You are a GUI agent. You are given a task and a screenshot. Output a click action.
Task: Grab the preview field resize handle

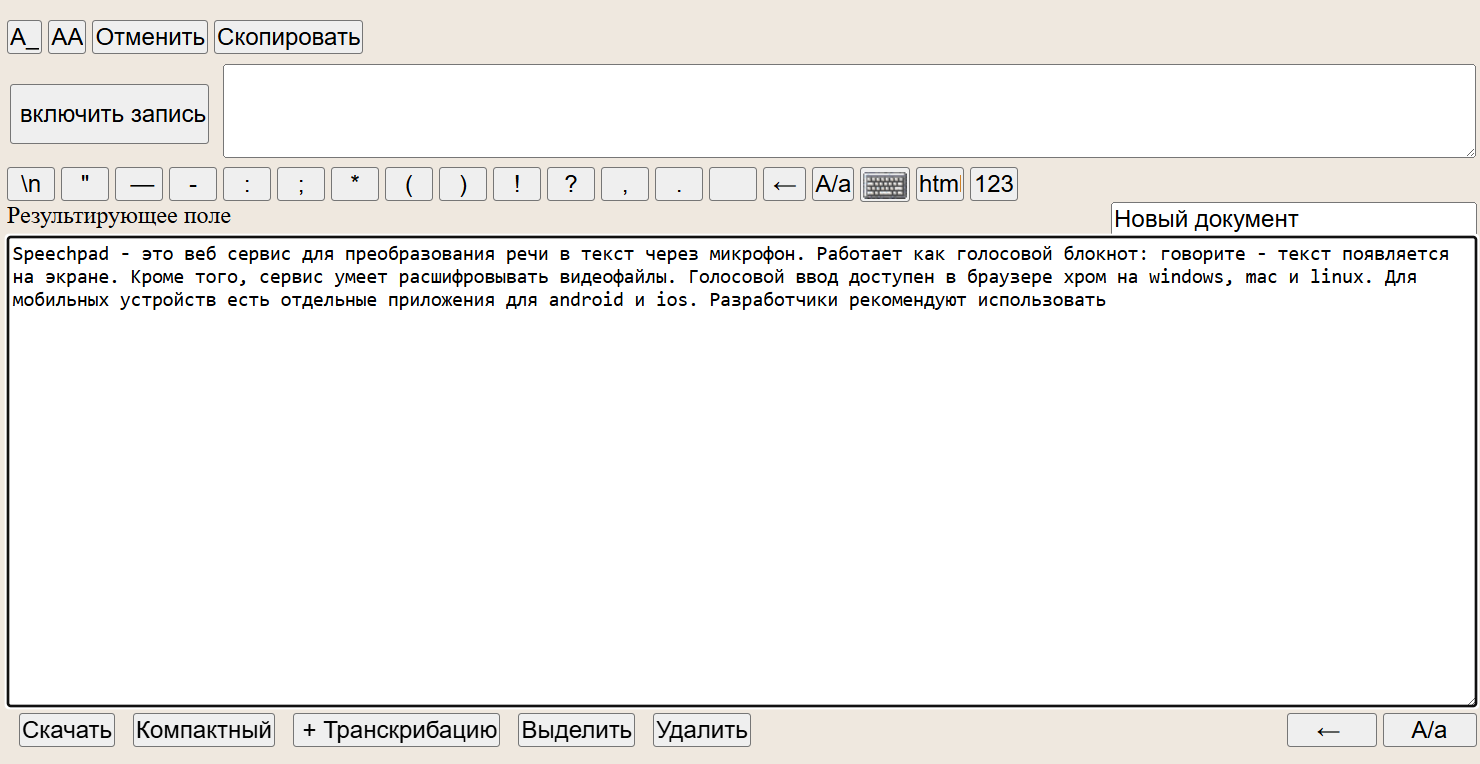(1469, 151)
